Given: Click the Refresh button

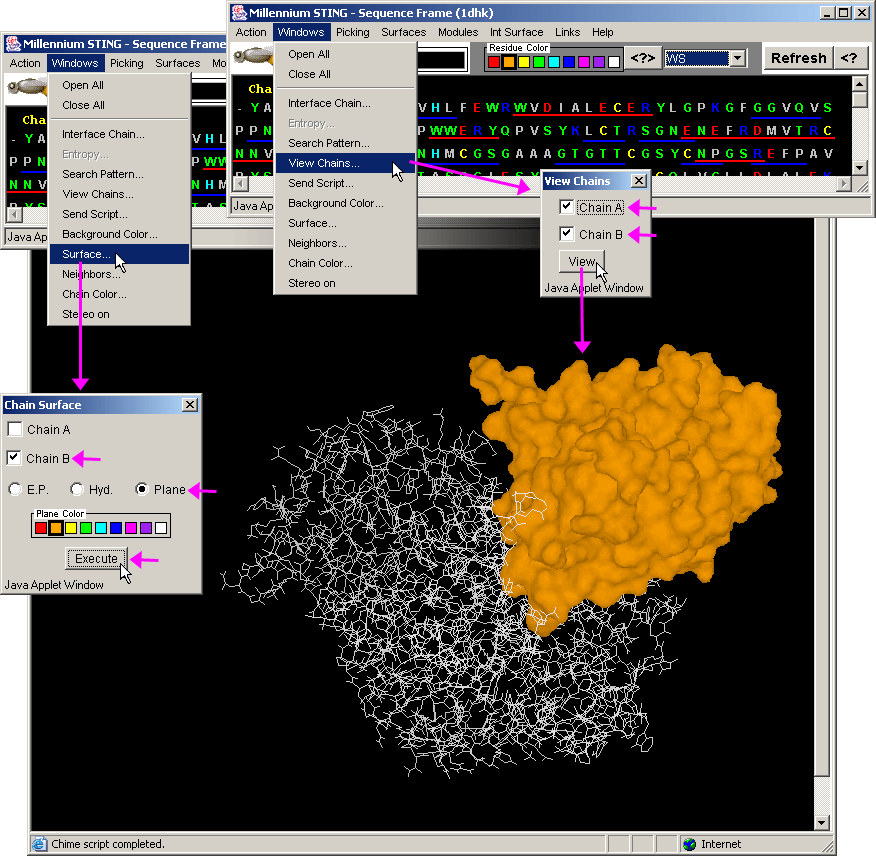Looking at the screenshot, I should (798, 58).
